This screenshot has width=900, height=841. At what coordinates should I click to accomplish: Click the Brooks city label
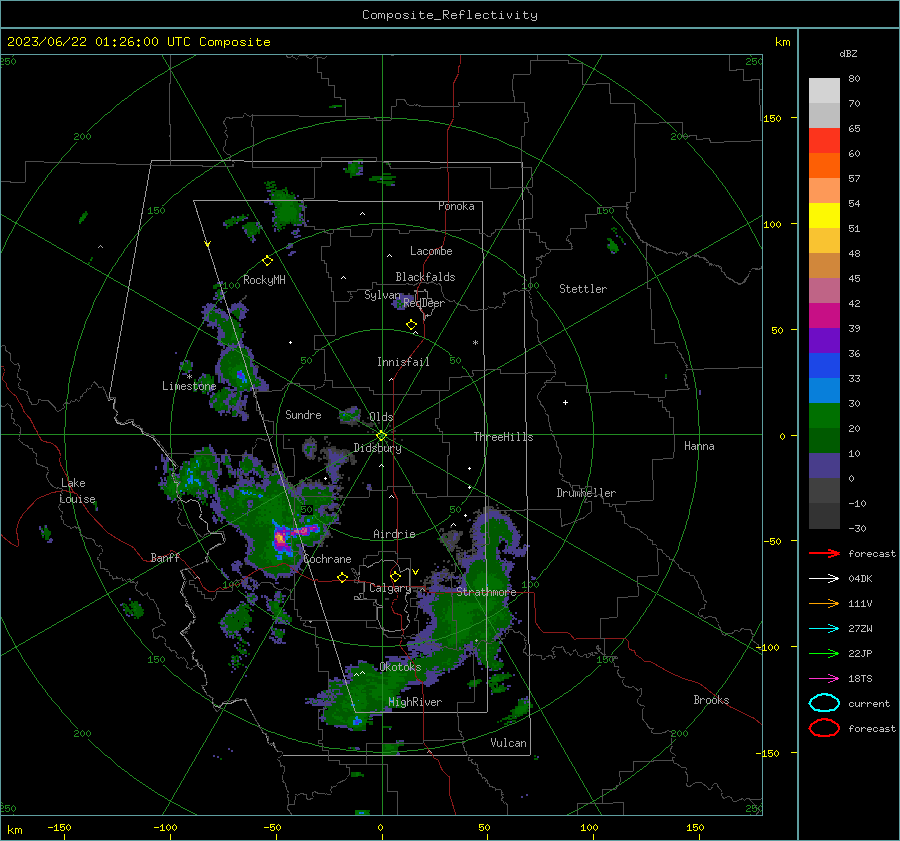click(711, 700)
